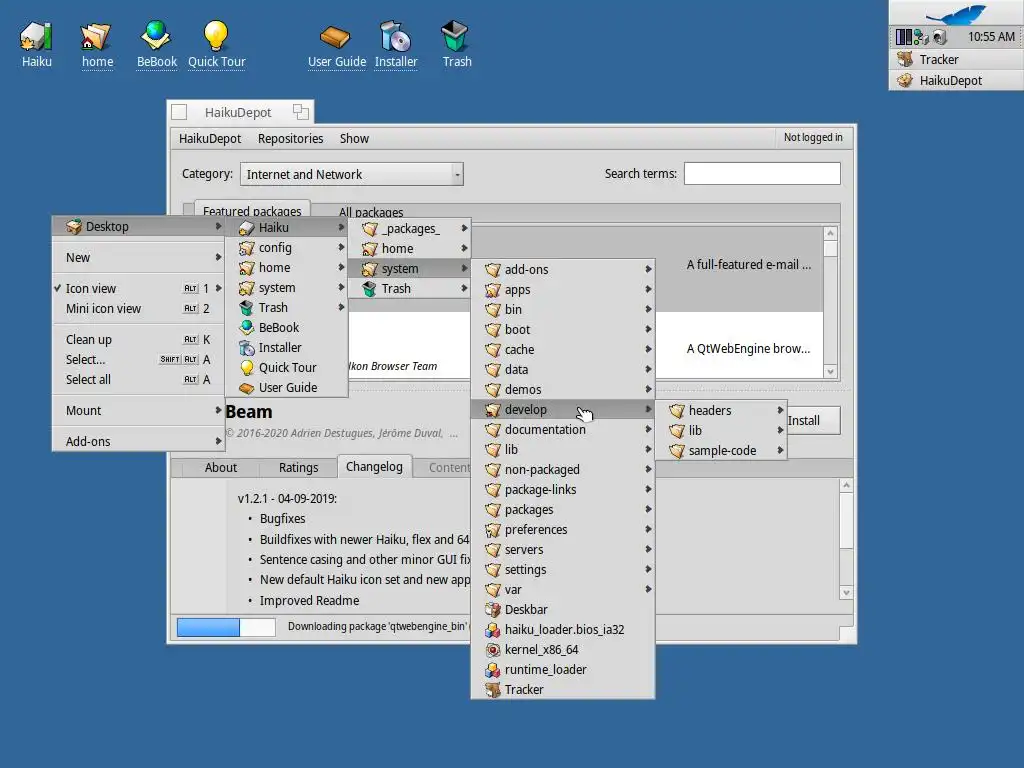This screenshot has height=768, width=1024.
Task: Click the ProcessController tray icon
Action: [x=904, y=37]
